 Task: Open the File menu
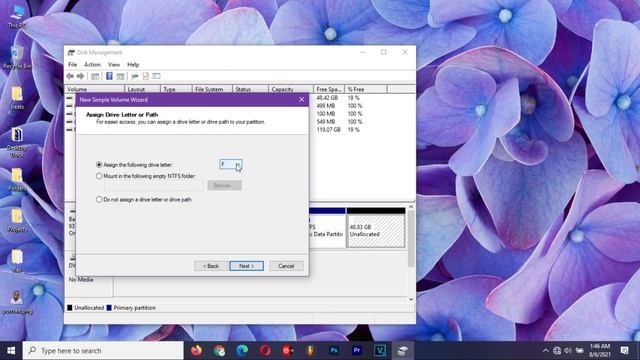point(73,64)
